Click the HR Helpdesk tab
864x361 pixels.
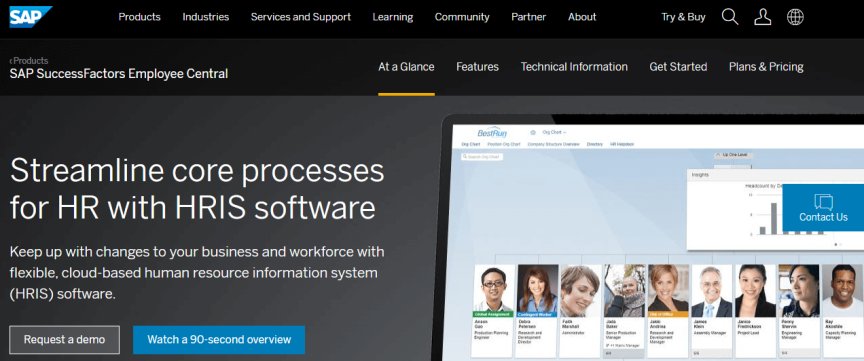[x=622, y=144]
